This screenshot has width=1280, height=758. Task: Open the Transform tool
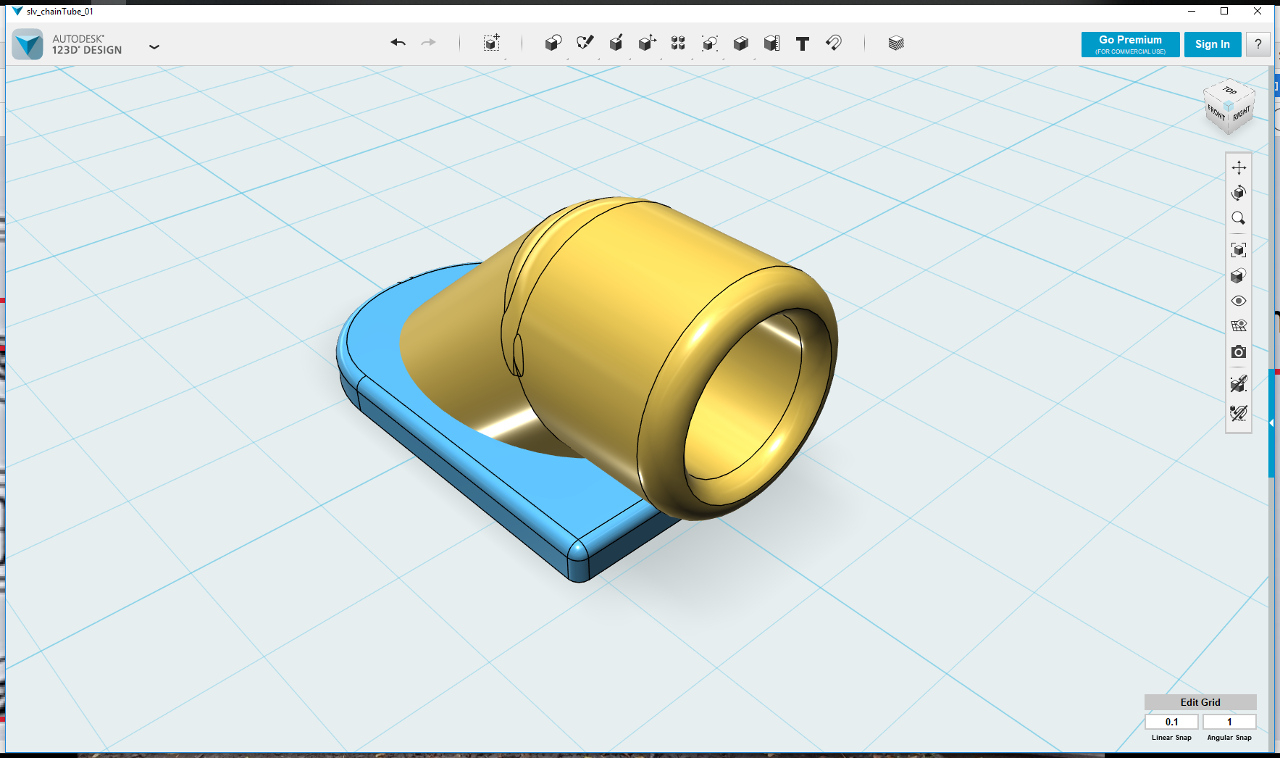491,43
